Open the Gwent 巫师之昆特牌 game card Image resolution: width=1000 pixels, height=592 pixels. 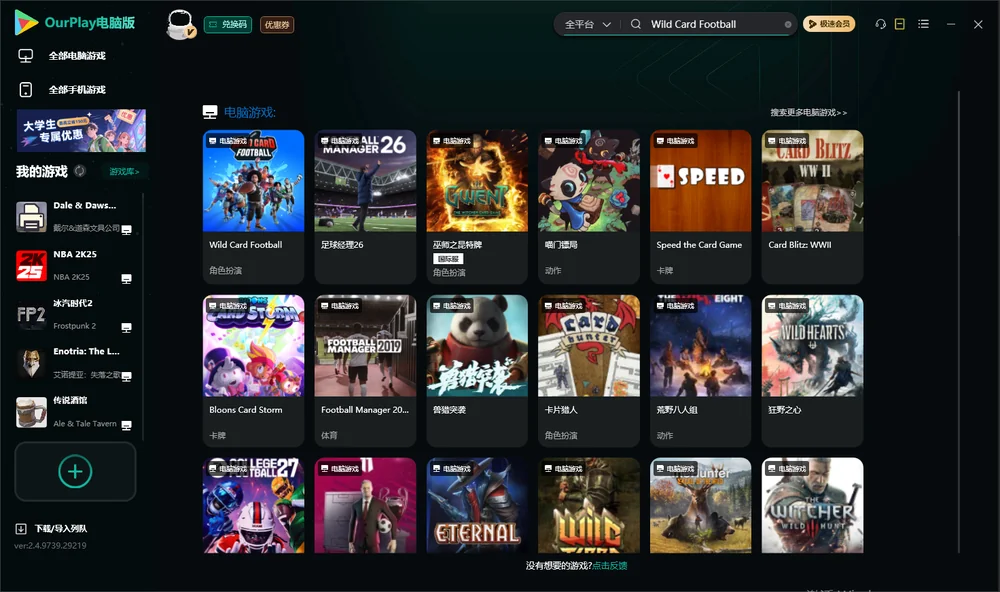coord(477,207)
